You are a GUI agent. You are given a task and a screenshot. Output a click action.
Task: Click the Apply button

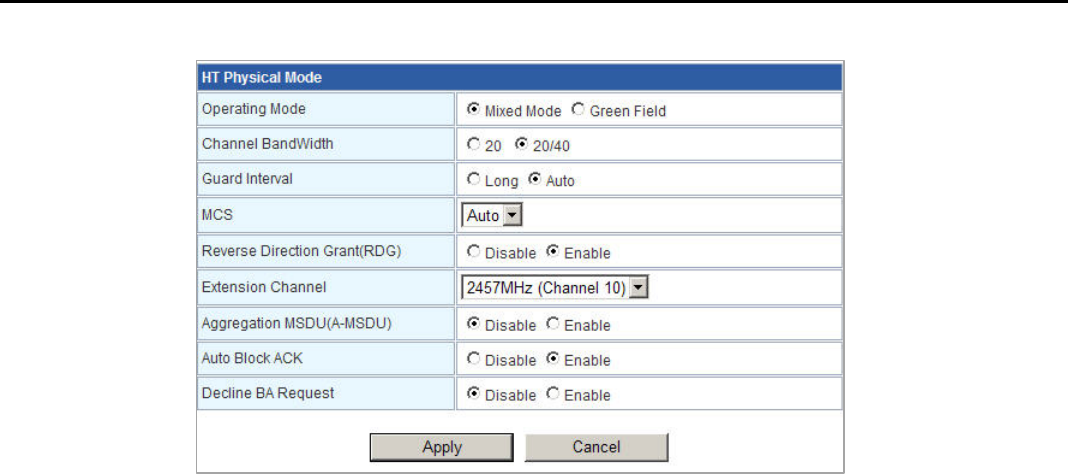pyautogui.click(x=442, y=447)
